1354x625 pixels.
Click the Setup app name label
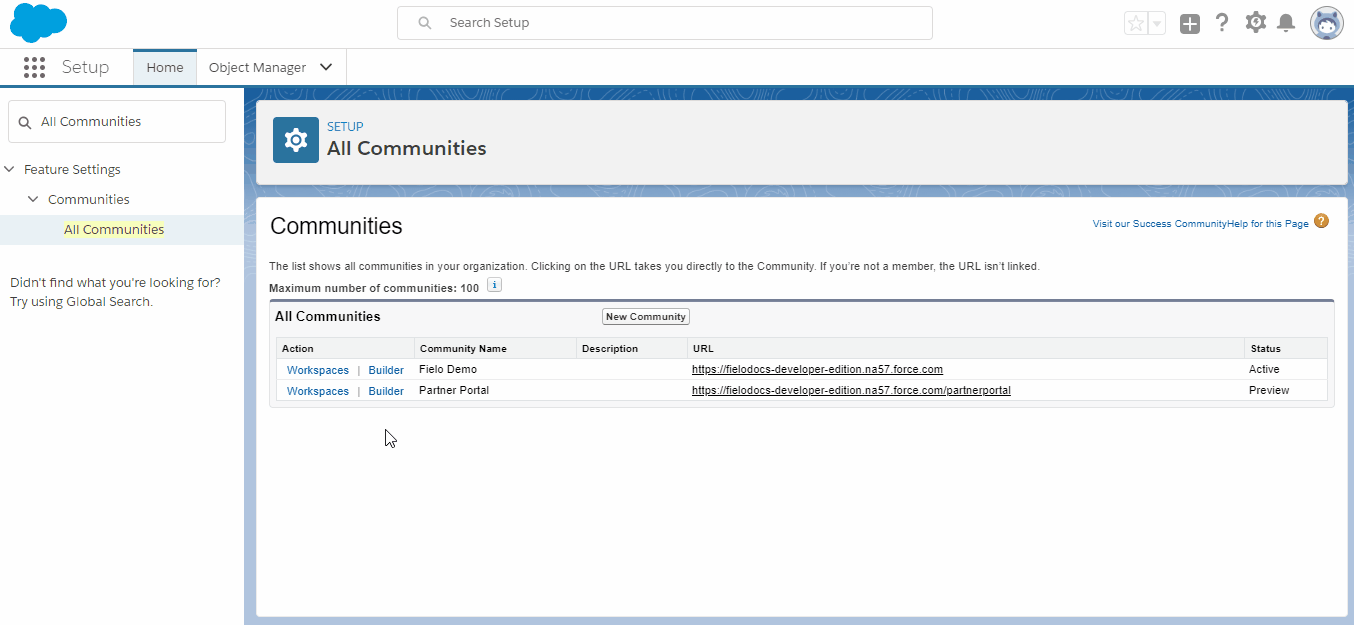tap(85, 67)
